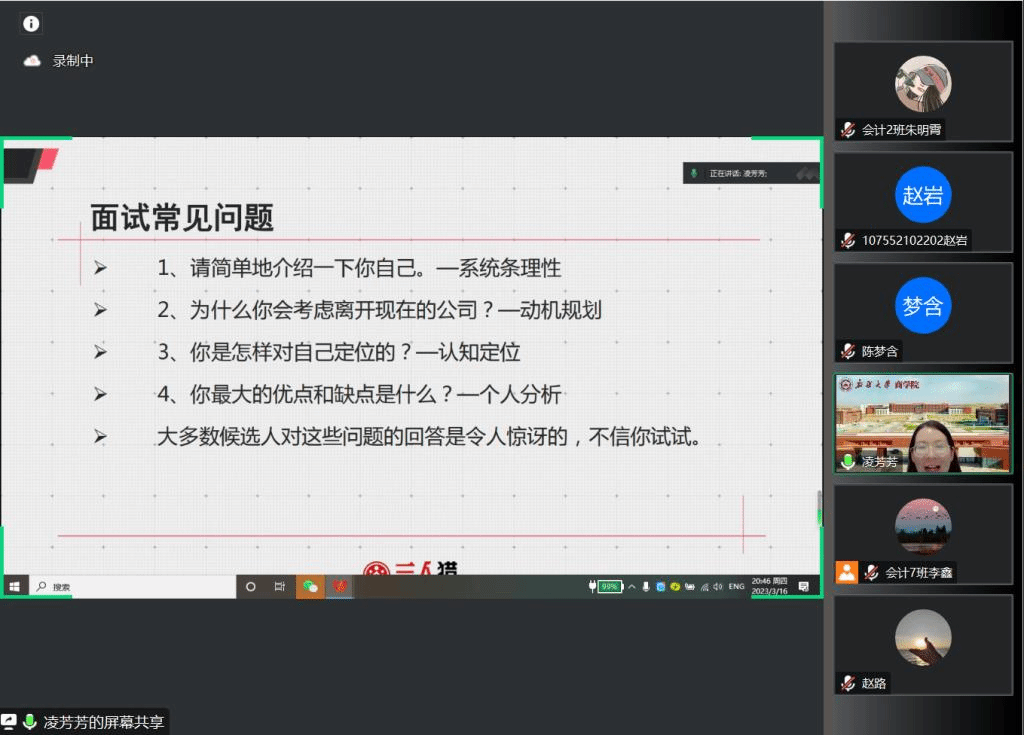Open the Windows notification center icon
This screenshot has width=1024, height=735.
pyautogui.click(x=803, y=587)
